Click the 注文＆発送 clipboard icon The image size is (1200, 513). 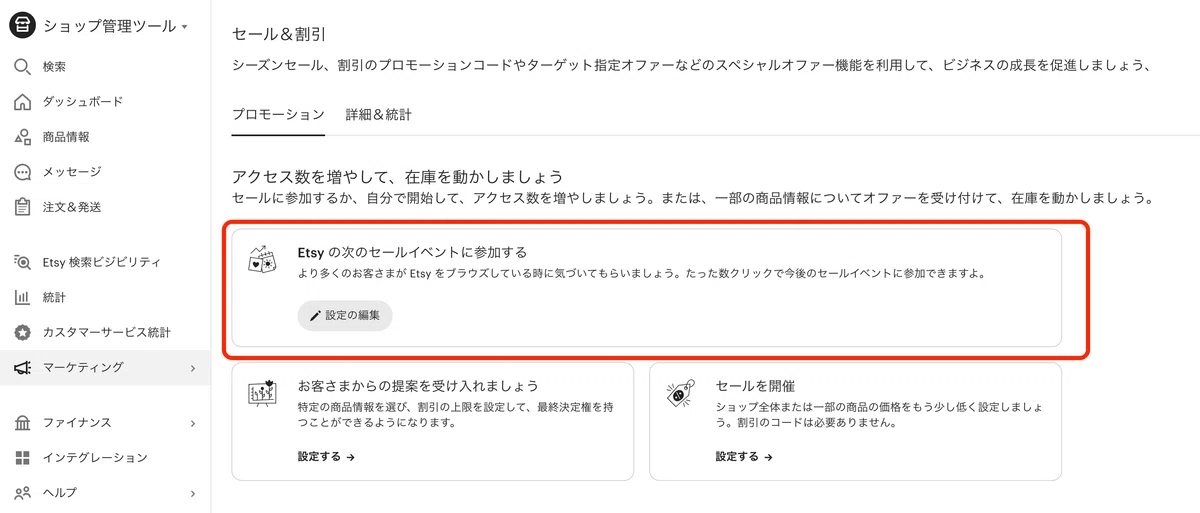point(23,207)
